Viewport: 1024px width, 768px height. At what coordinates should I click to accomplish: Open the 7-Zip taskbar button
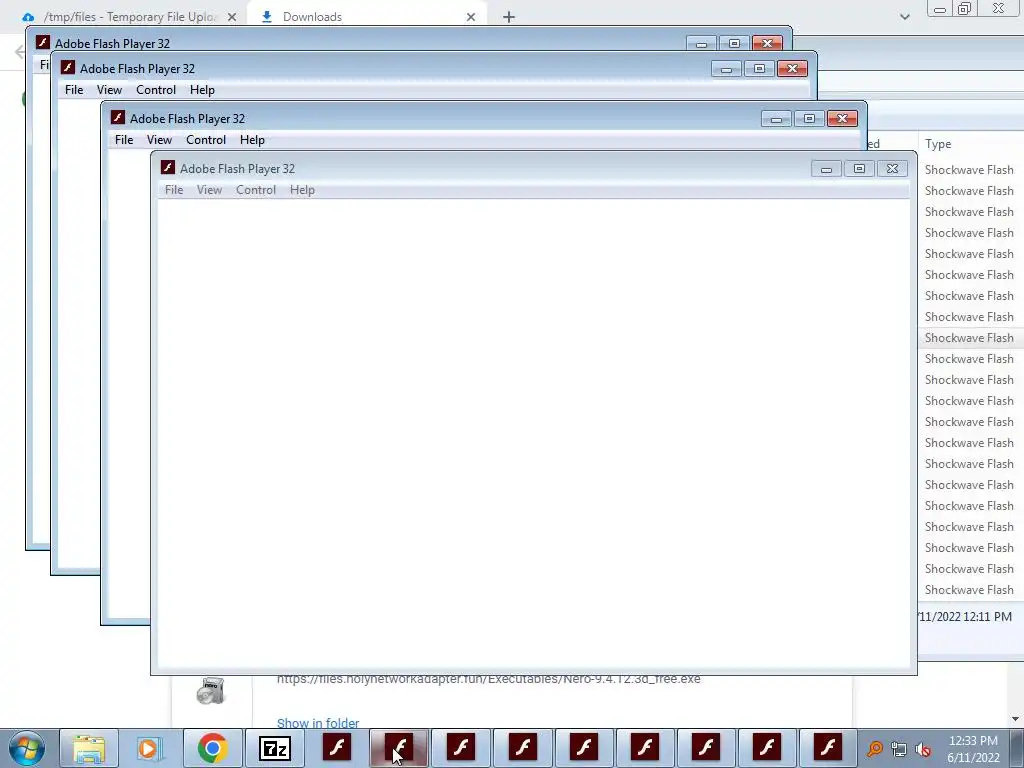274,748
